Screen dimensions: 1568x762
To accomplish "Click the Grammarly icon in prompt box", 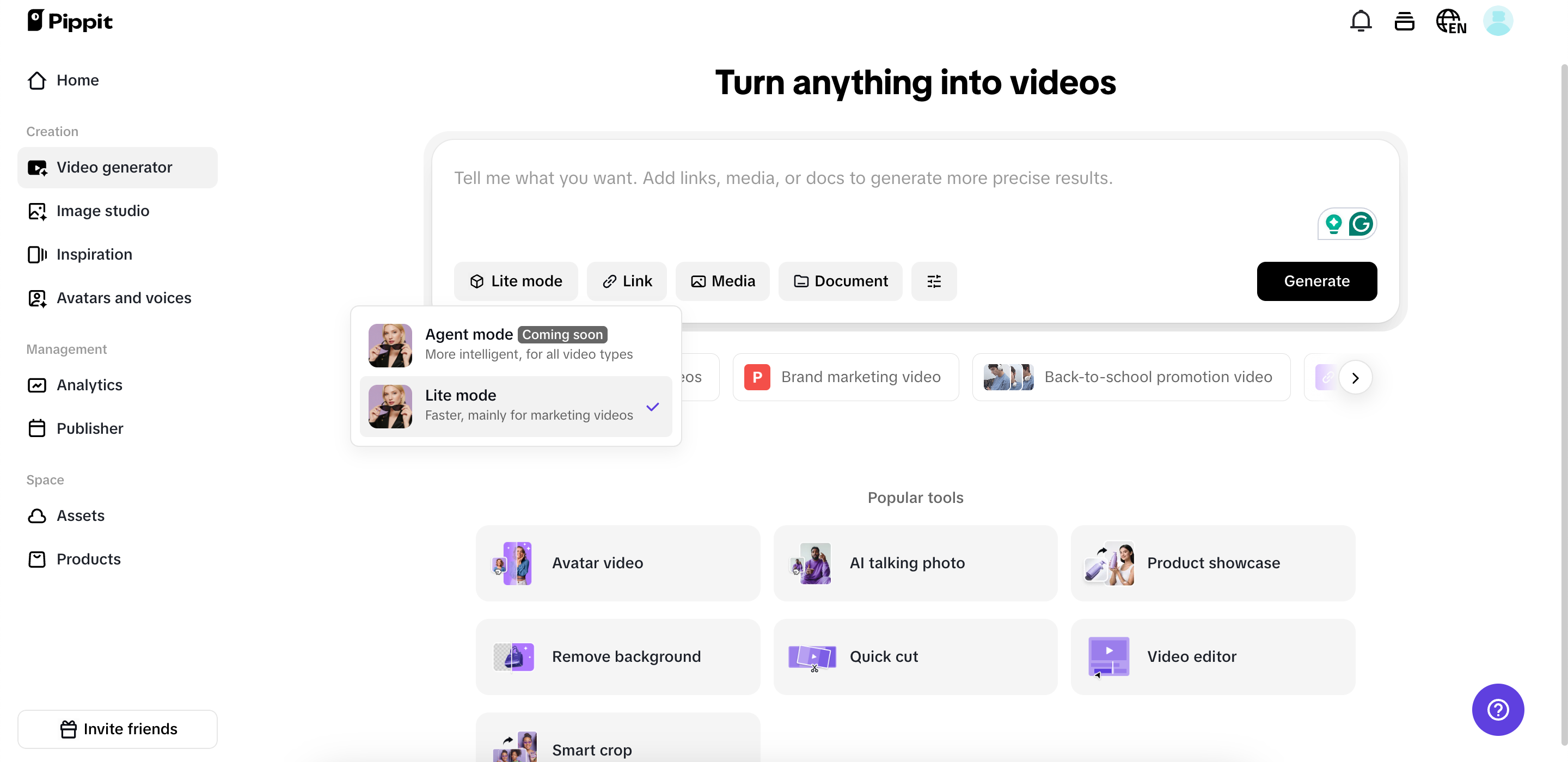I will click(x=1361, y=224).
